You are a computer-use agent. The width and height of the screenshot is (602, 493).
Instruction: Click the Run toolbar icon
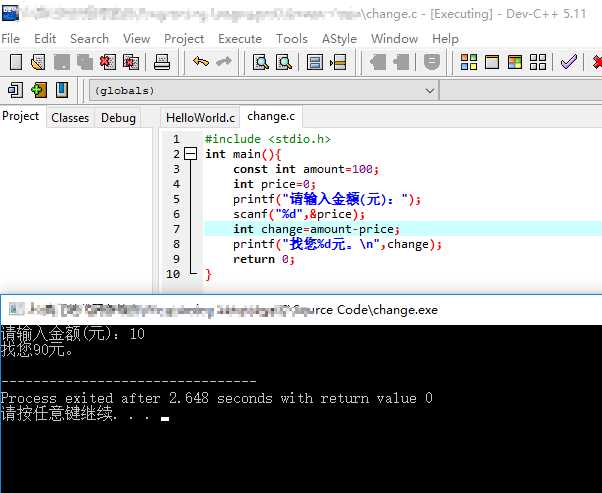[x=492, y=62]
